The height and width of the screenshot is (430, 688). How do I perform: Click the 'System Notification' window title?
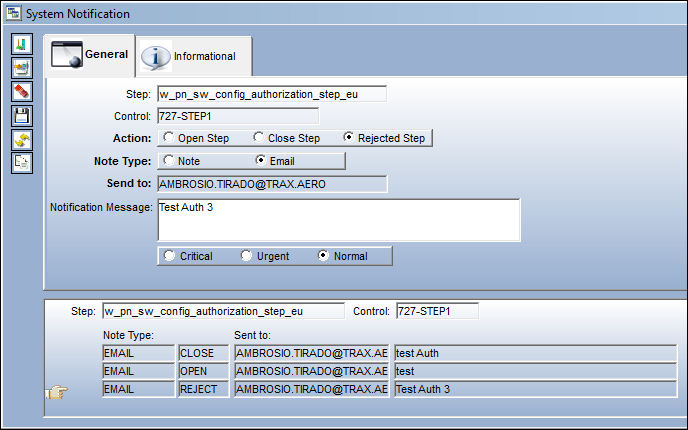[x=78, y=14]
